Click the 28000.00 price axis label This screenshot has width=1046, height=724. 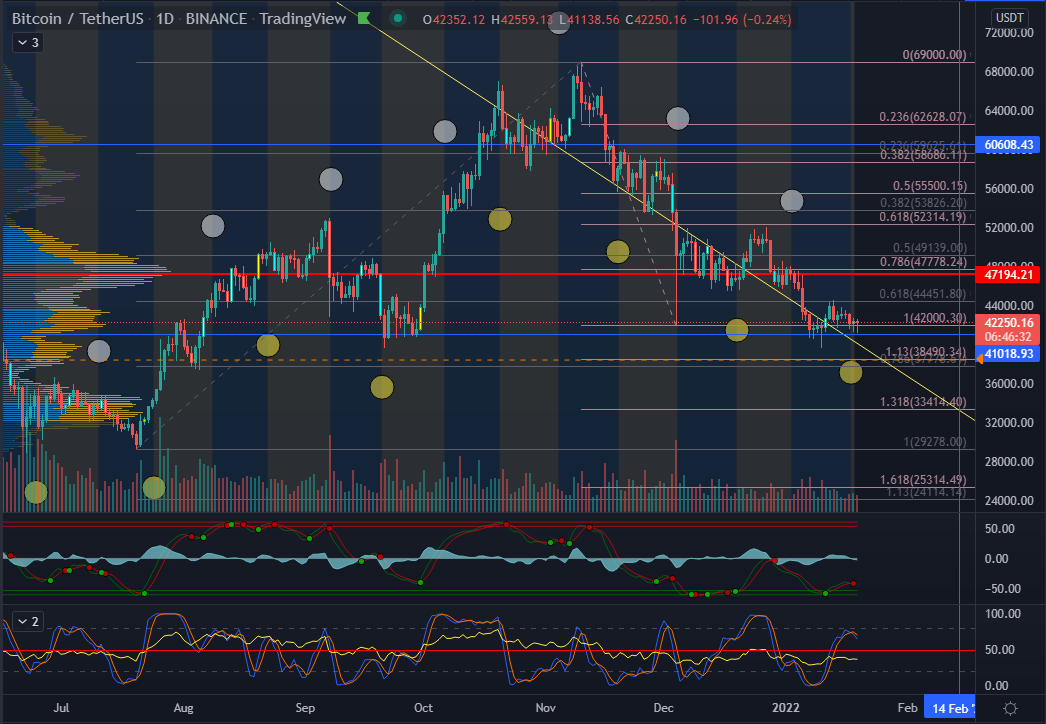pyautogui.click(x=1009, y=461)
